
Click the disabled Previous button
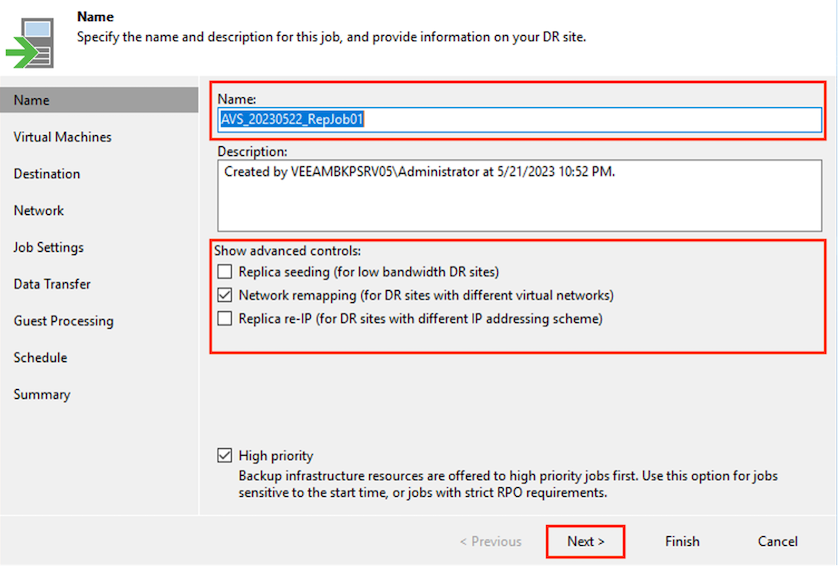(x=490, y=541)
